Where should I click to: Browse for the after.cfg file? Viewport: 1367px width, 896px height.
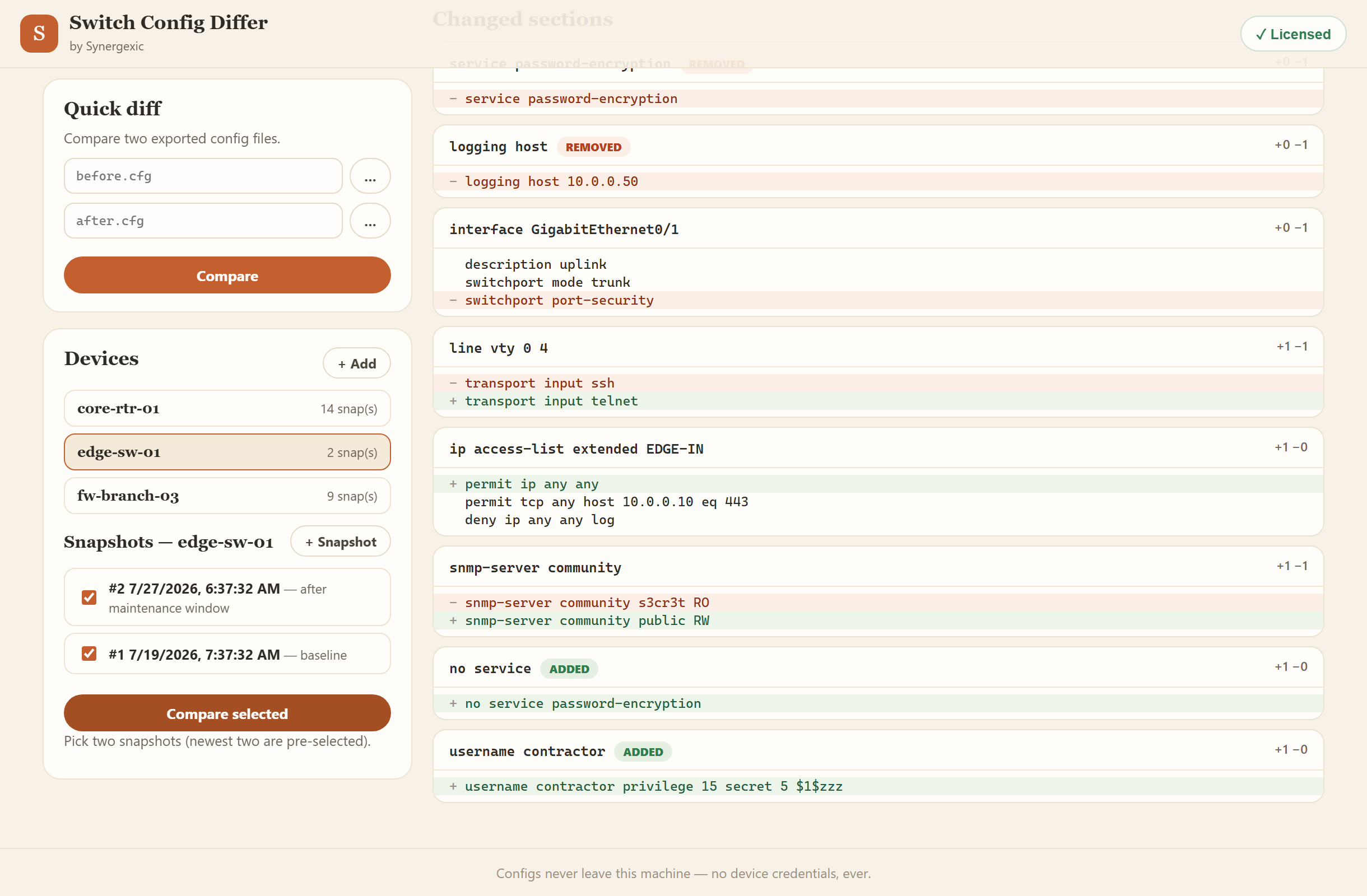(x=370, y=221)
